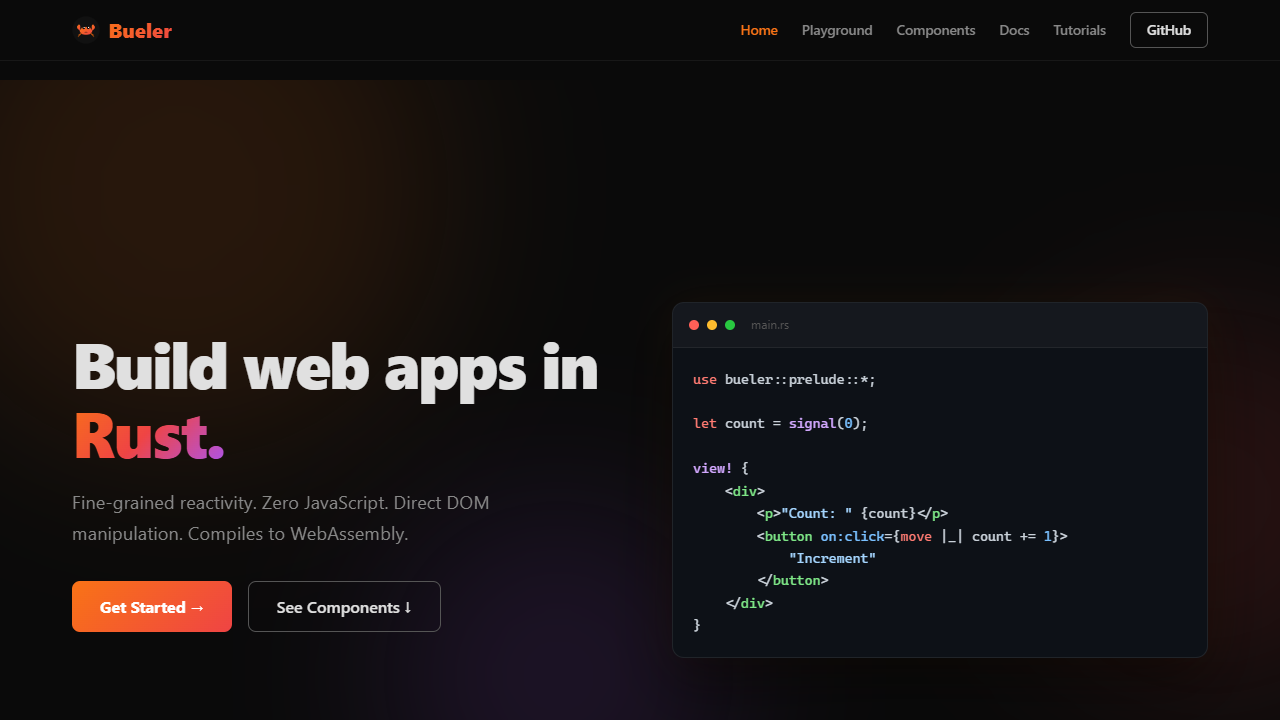This screenshot has height=720, width=1280.
Task: Click the 'view! {' code line
Action: (x=721, y=468)
